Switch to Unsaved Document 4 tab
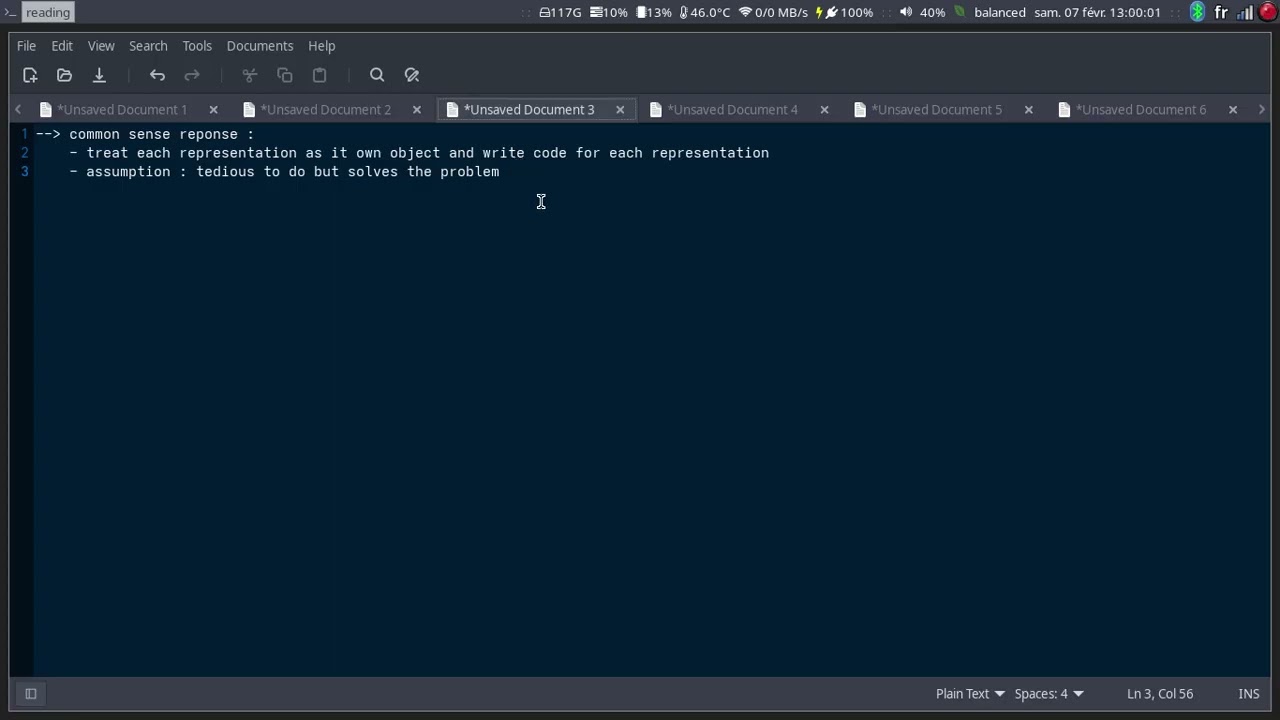This screenshot has width=1280, height=720. click(733, 110)
